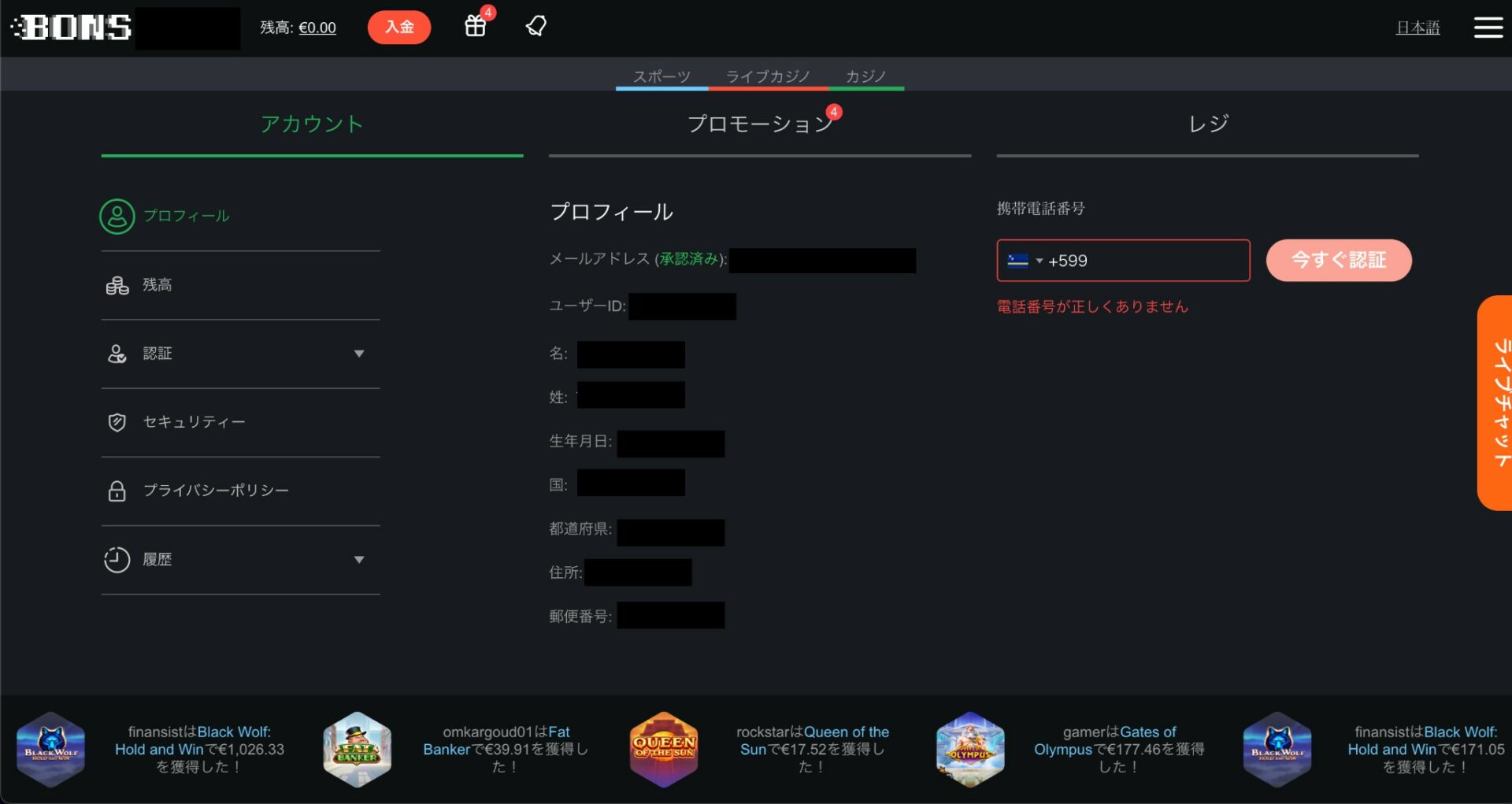Open the country code flag dropdown
The height and width of the screenshot is (804, 1512).
pyautogui.click(x=1025, y=261)
